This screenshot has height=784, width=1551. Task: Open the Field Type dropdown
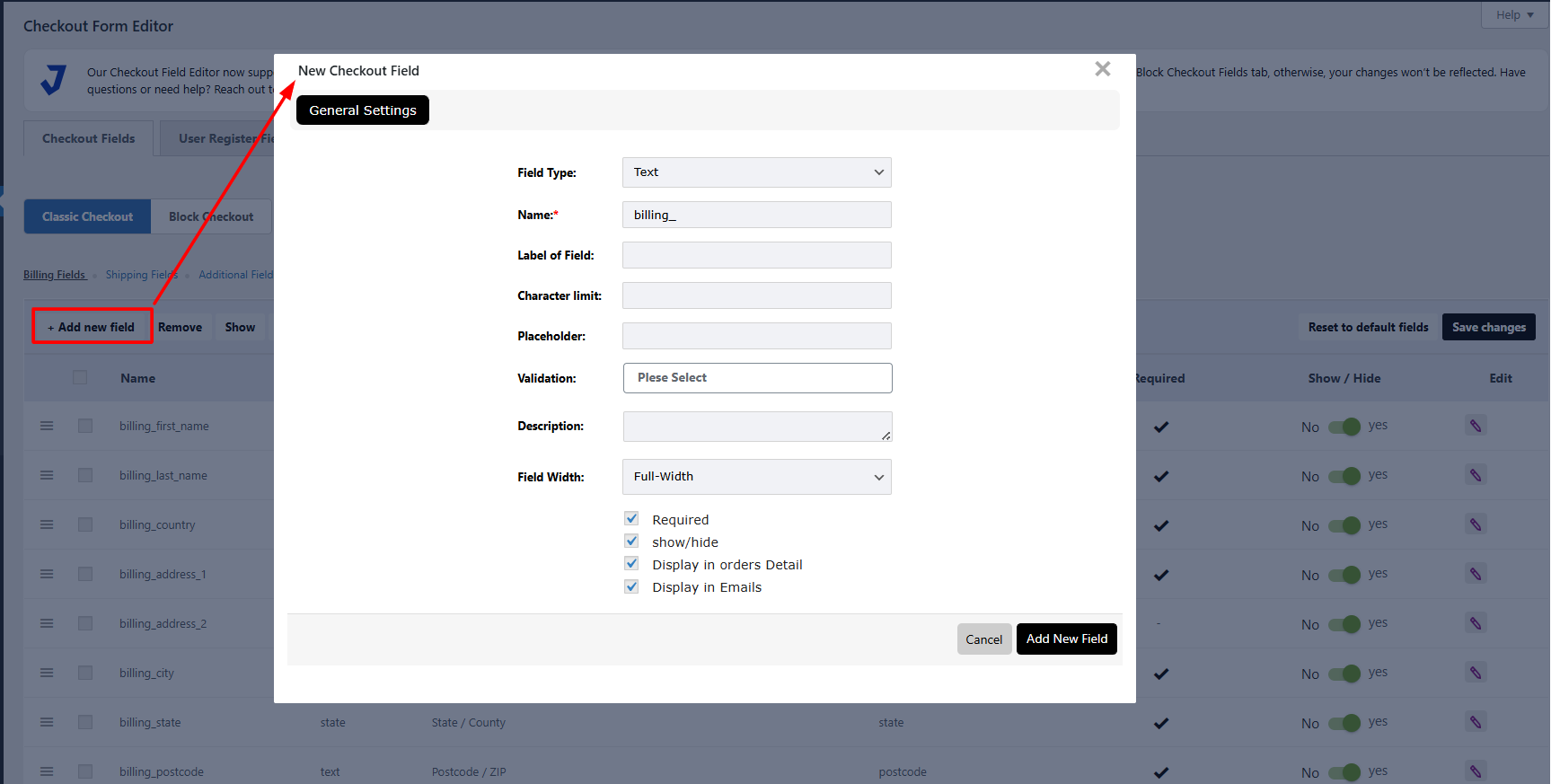tap(756, 172)
